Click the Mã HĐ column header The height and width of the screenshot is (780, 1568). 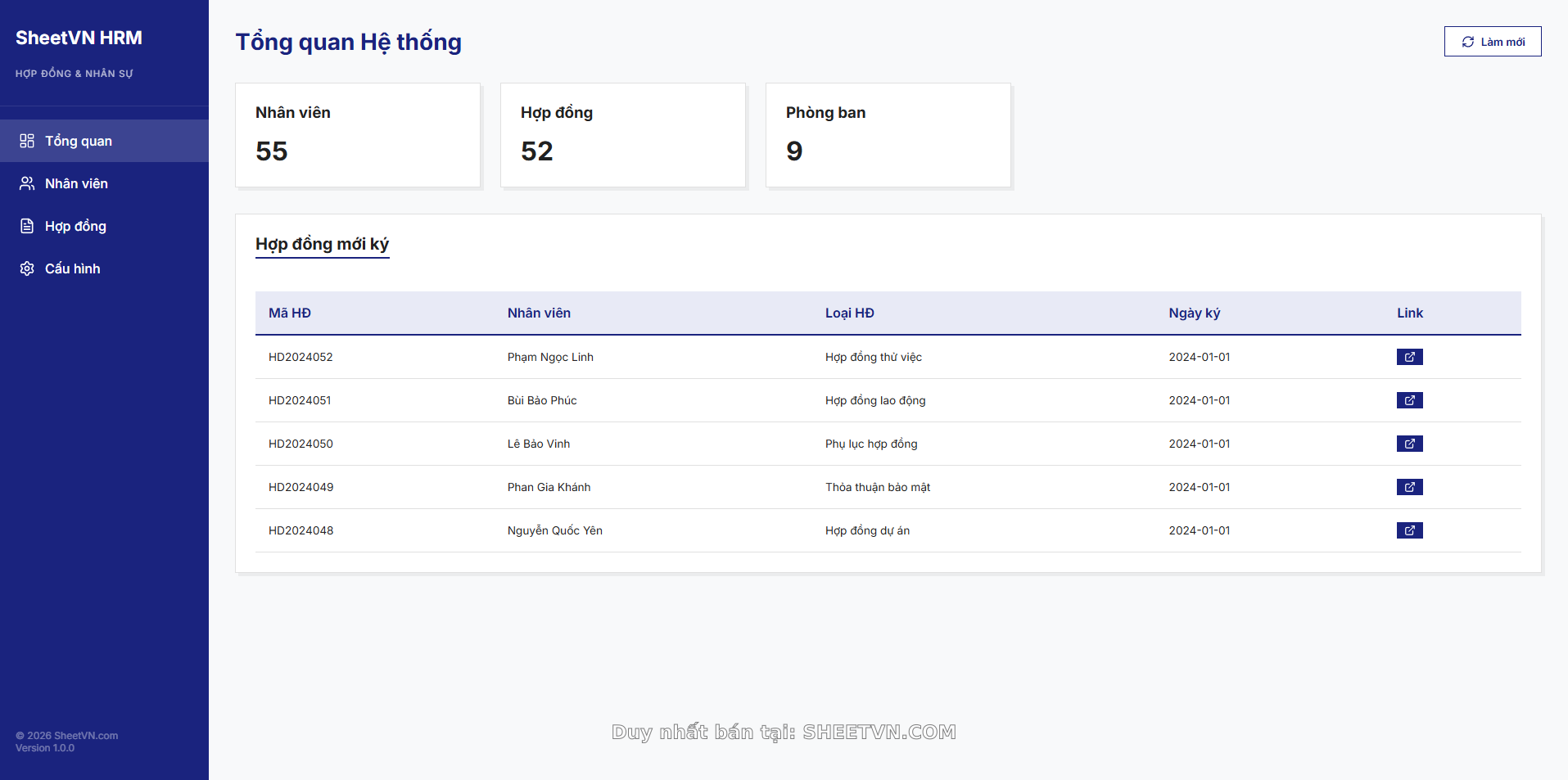pos(290,313)
